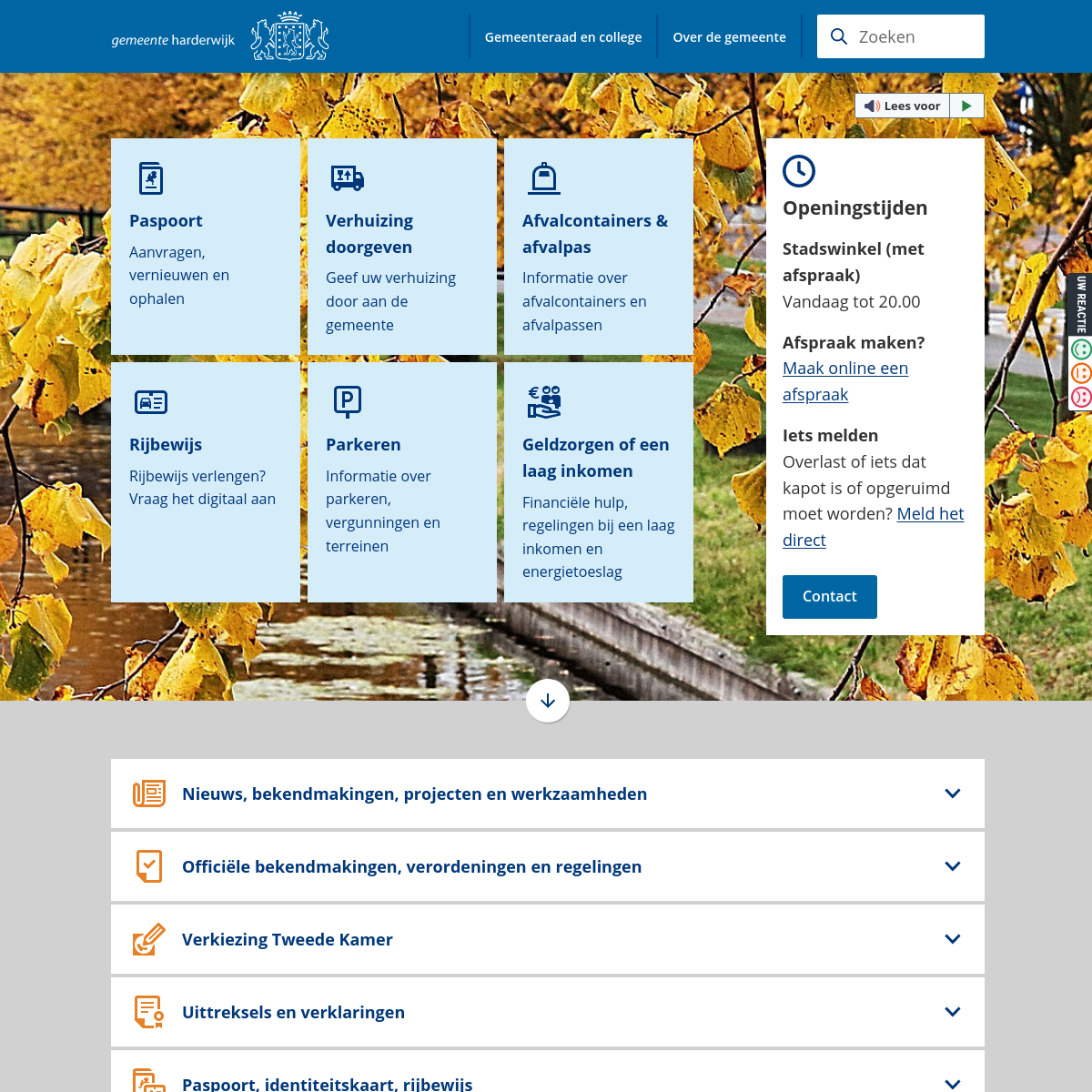This screenshot has width=1092, height=1092.
Task: Open Gemeenteraad en college menu
Action: tap(563, 37)
